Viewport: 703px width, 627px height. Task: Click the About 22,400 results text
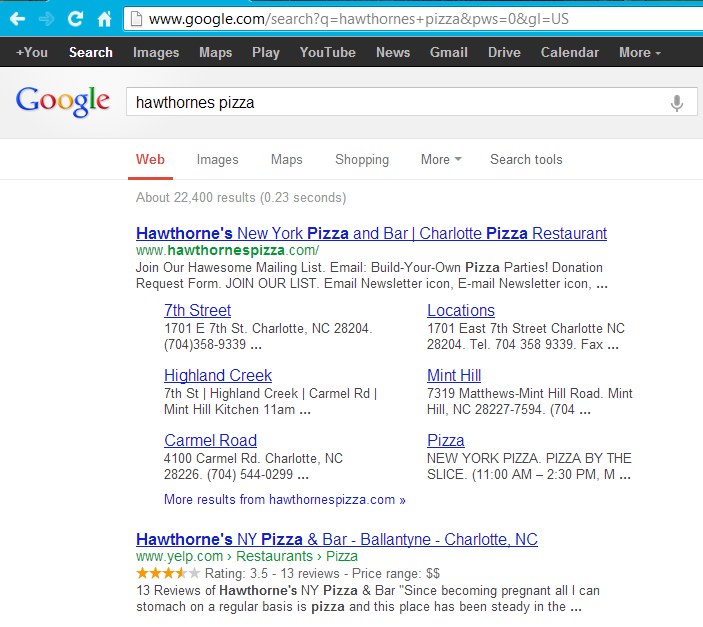coord(241,198)
